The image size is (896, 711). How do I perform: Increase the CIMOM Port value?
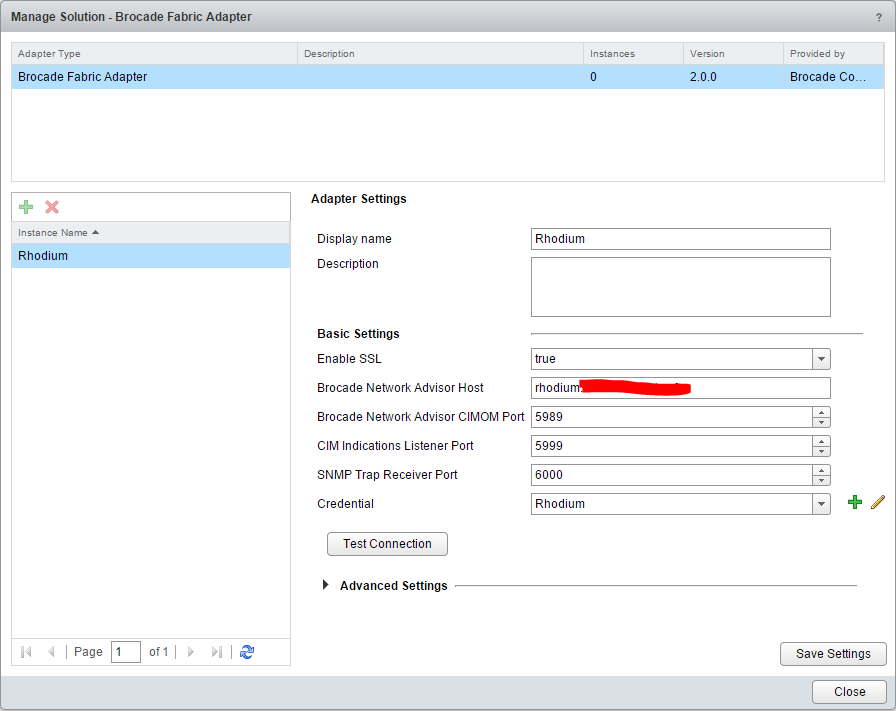pos(820,412)
